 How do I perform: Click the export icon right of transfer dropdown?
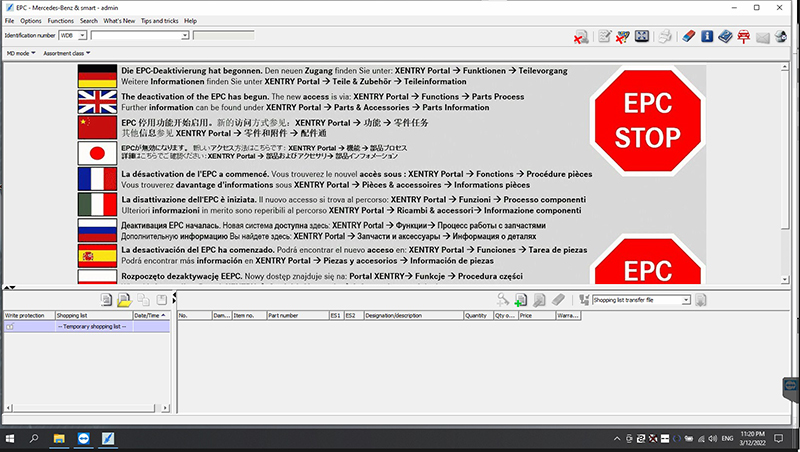[x=701, y=300]
